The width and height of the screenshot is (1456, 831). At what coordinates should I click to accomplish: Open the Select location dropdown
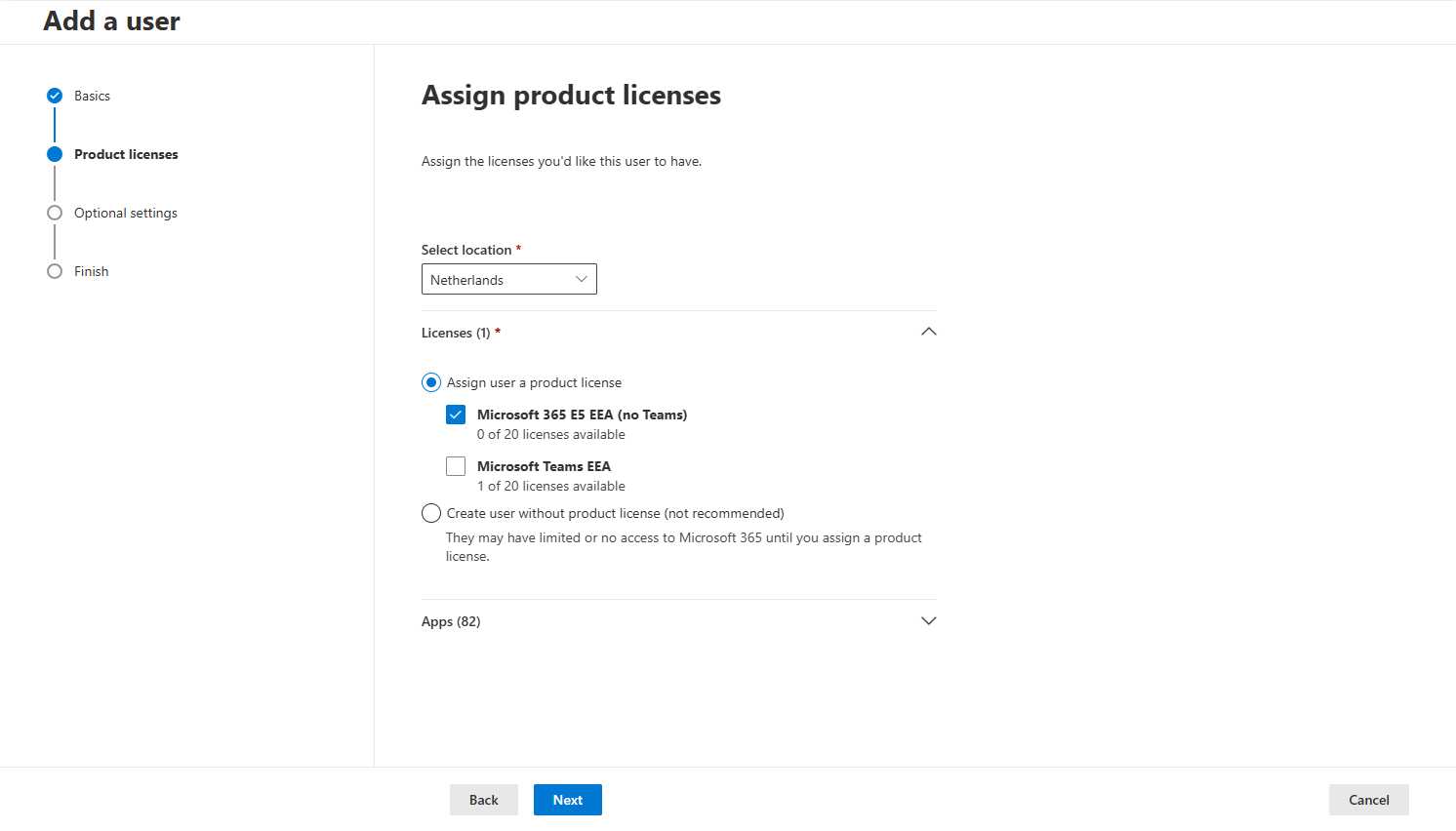tap(509, 279)
